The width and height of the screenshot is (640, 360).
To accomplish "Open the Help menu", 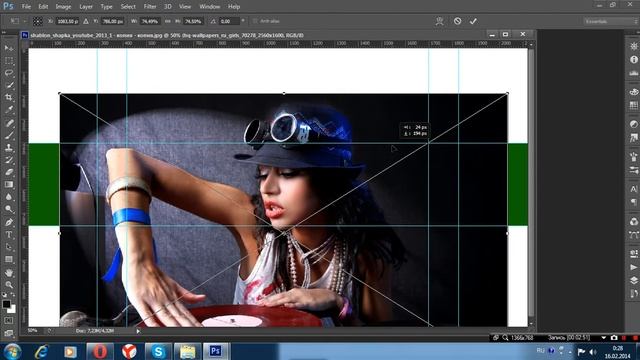I will 233,7.
